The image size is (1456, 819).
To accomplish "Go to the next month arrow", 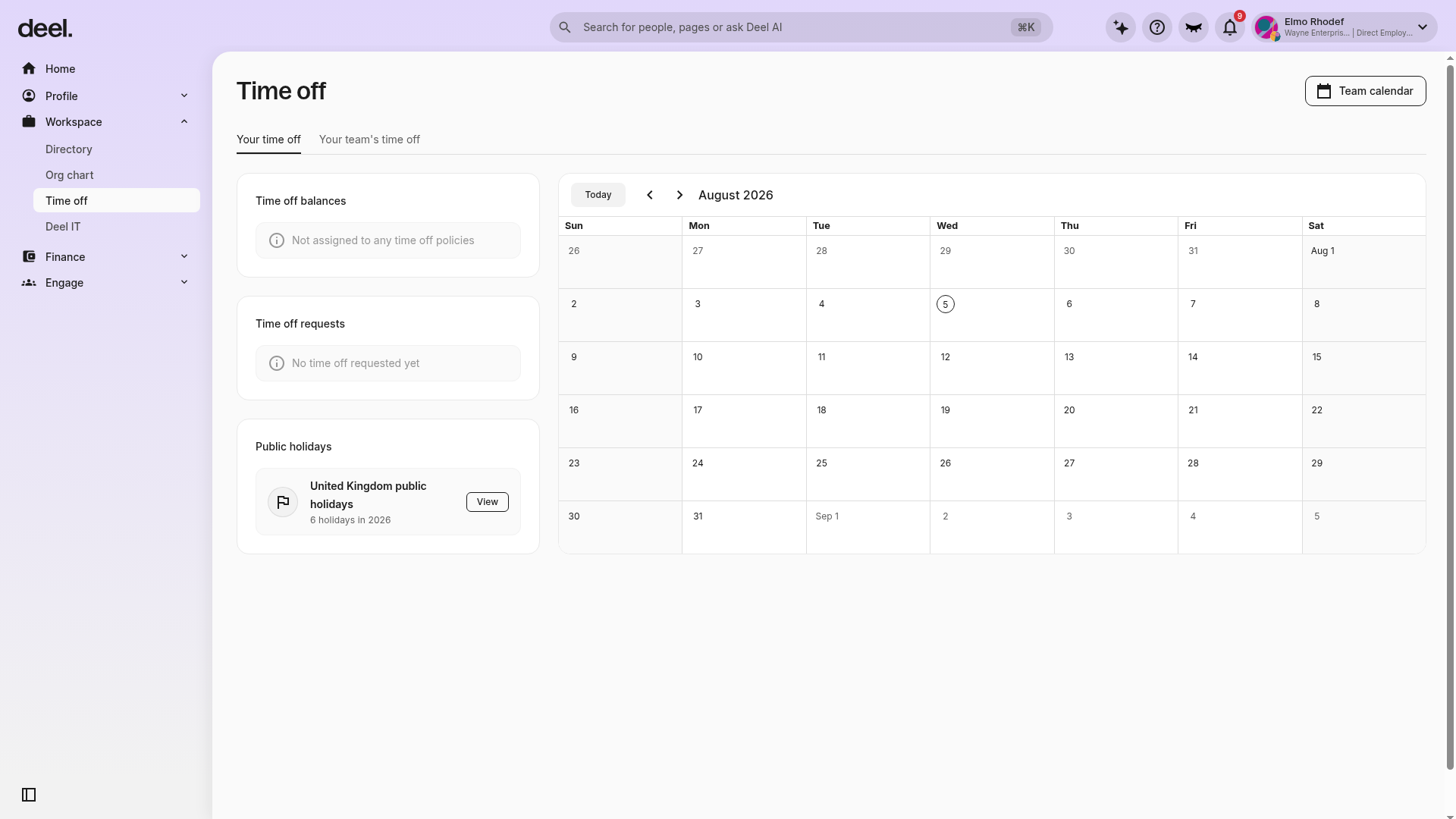I will click(679, 195).
